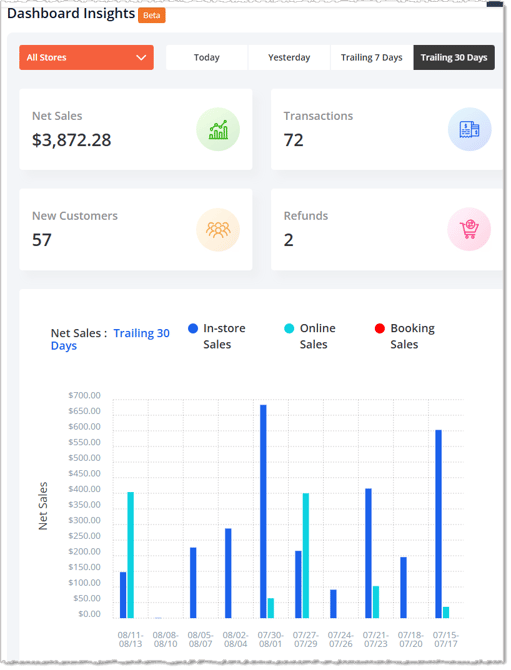This screenshot has height=670, width=511.
Task: Click the 72 transactions value
Action: (x=294, y=140)
